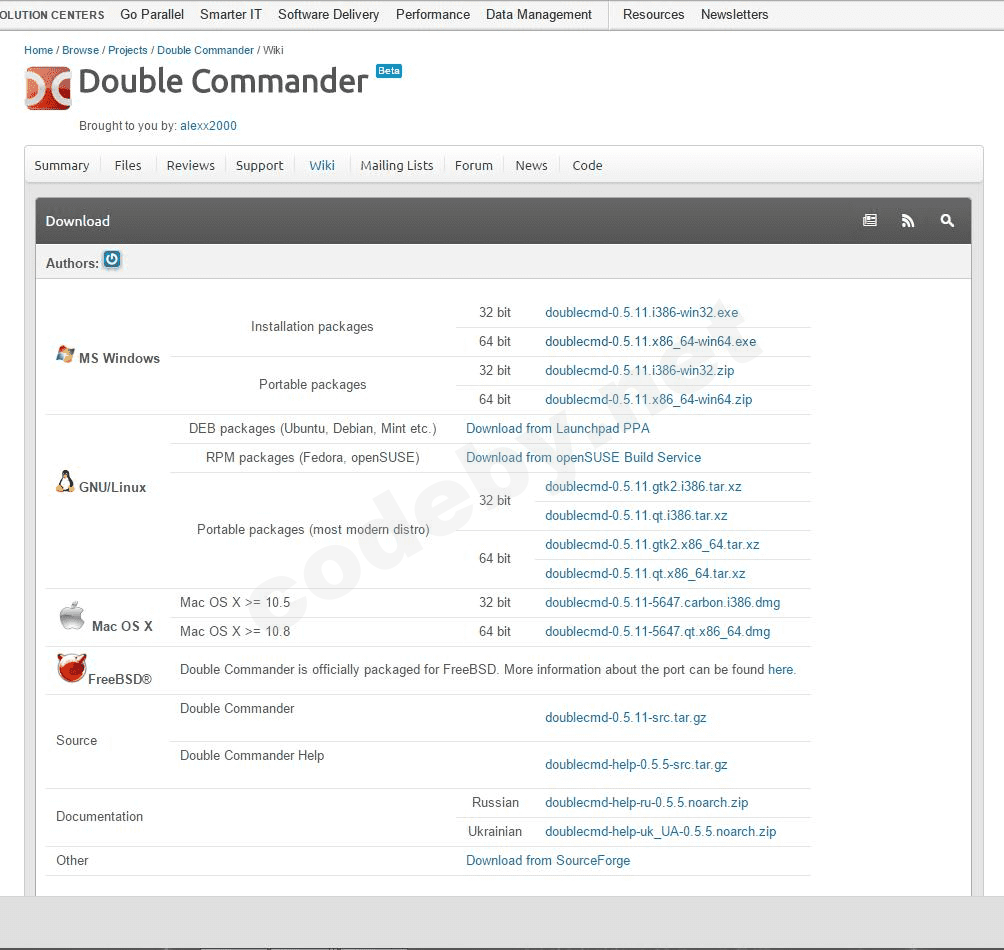Screen dimensions: 1004x950
Task: Open Go Parallel in top navigation
Action: 152,14
